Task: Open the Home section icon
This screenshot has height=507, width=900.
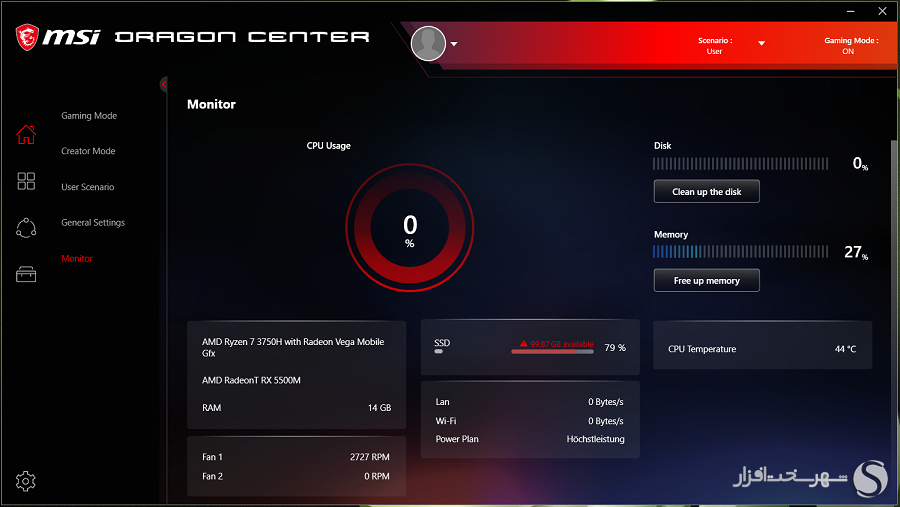Action: click(26, 134)
